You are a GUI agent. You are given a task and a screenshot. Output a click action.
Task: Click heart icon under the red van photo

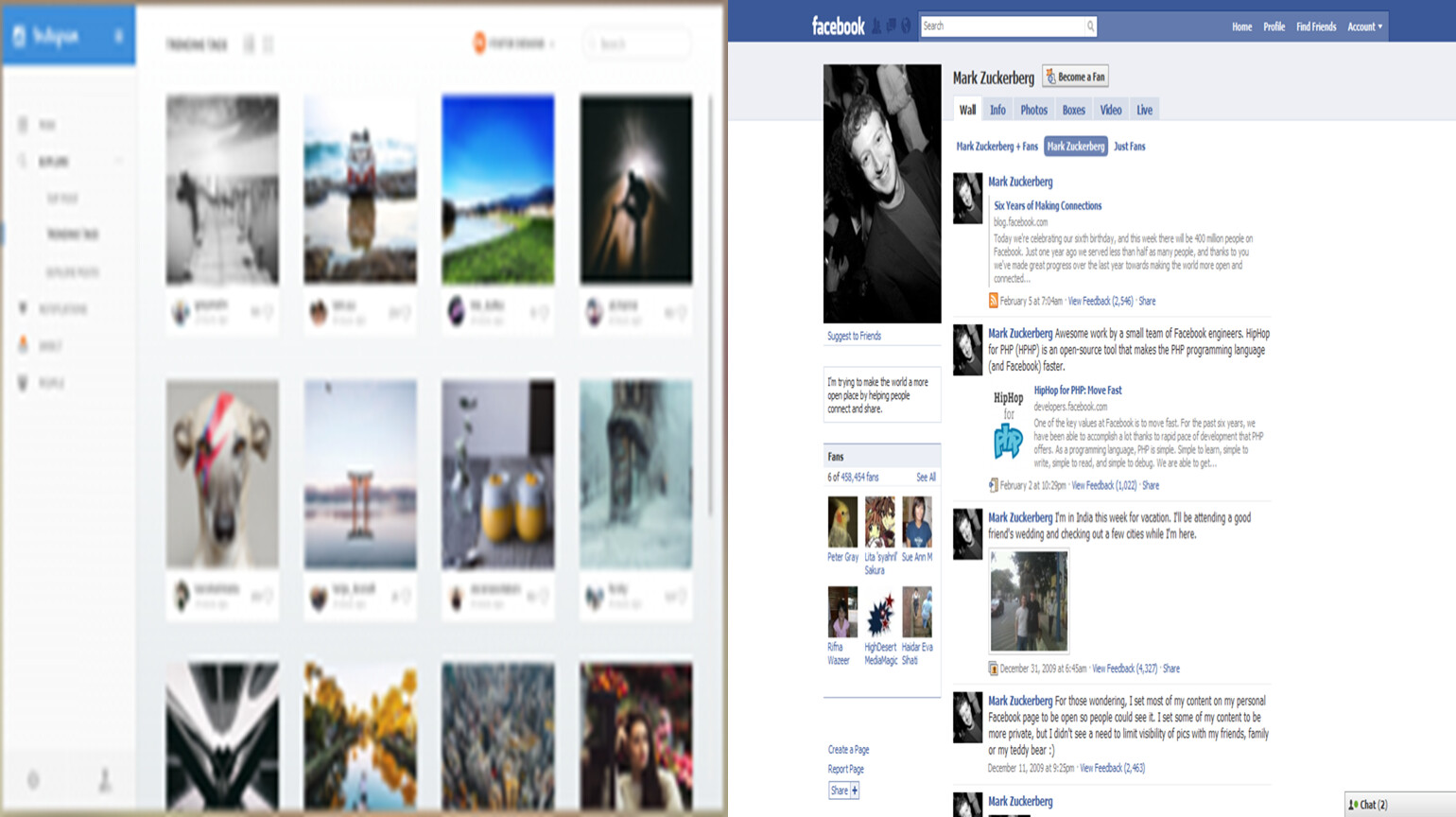click(x=405, y=312)
